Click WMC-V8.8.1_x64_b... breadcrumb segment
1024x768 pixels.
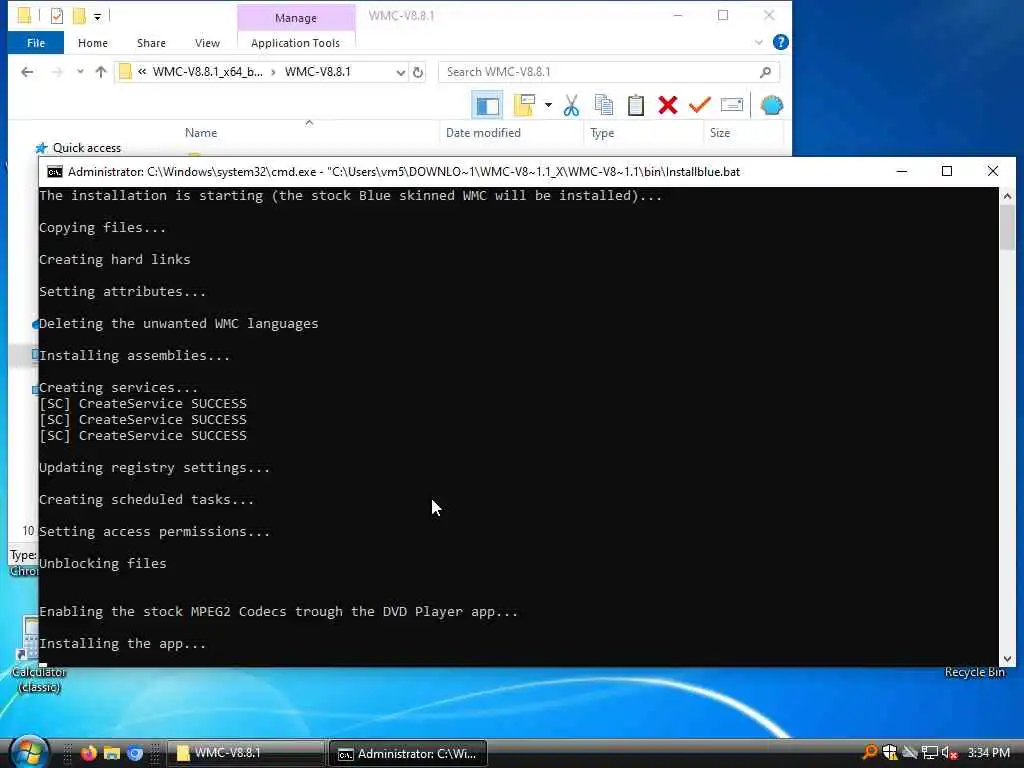tap(208, 72)
